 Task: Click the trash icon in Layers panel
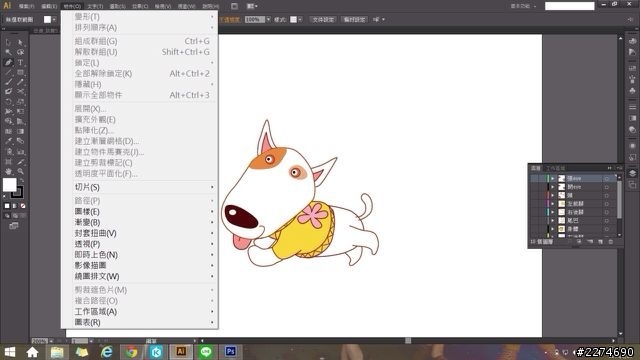point(611,242)
